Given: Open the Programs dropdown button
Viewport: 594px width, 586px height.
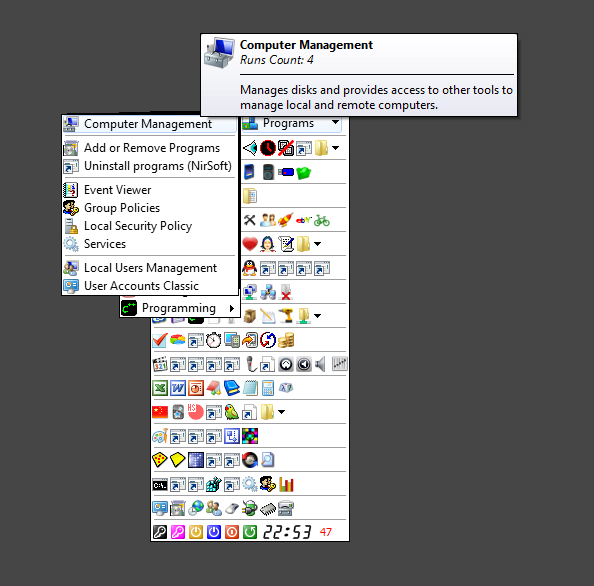Looking at the screenshot, I should pos(291,123).
